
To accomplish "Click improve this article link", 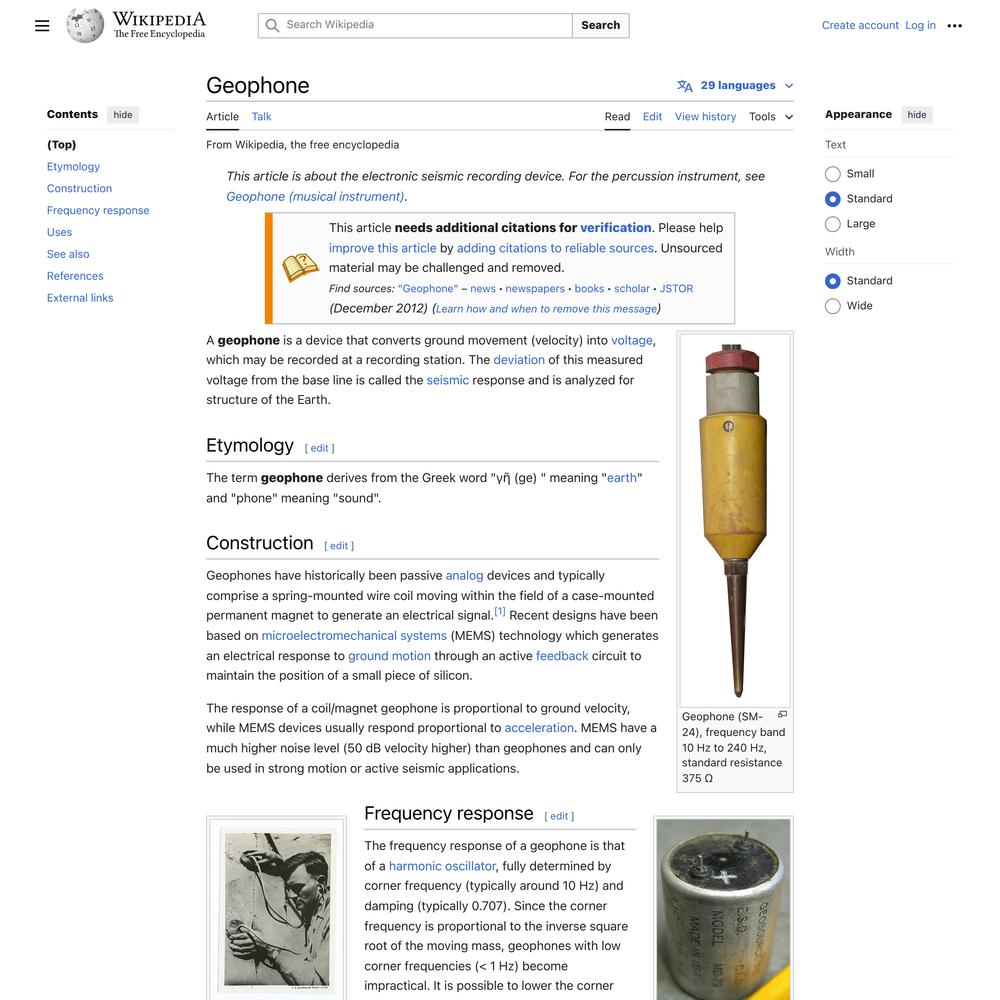I will [383, 248].
